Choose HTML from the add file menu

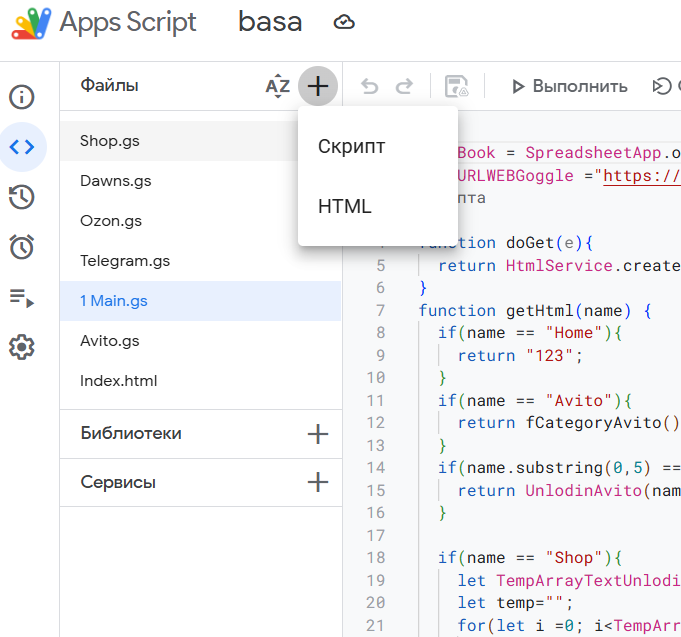point(378,206)
